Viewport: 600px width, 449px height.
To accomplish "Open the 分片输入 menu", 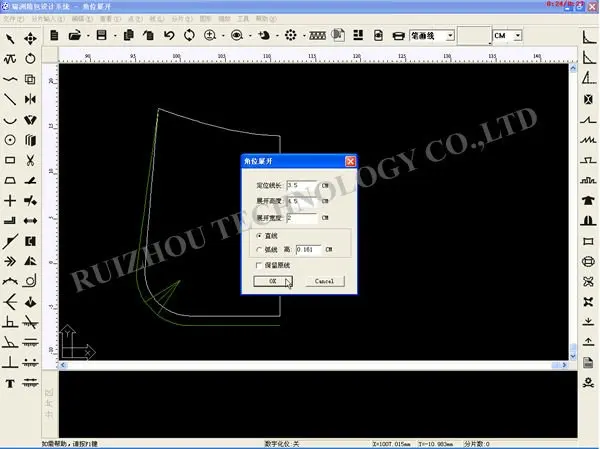I will point(48,19).
